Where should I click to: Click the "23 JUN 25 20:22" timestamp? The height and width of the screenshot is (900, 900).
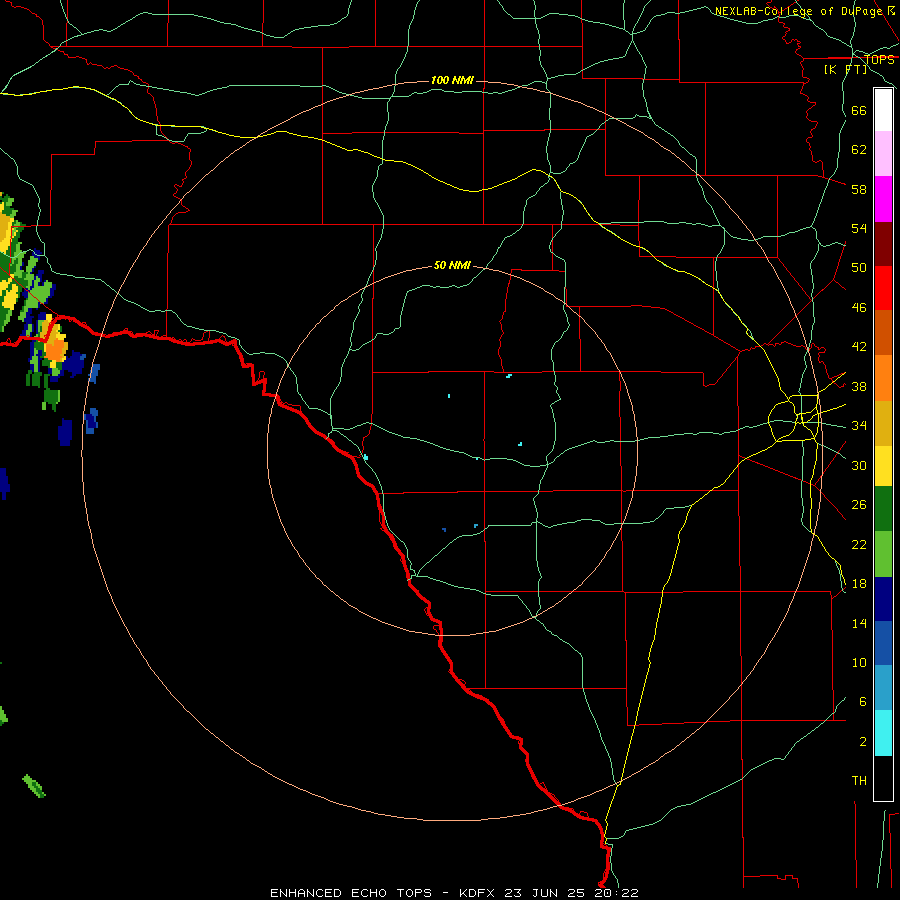click(x=571, y=893)
